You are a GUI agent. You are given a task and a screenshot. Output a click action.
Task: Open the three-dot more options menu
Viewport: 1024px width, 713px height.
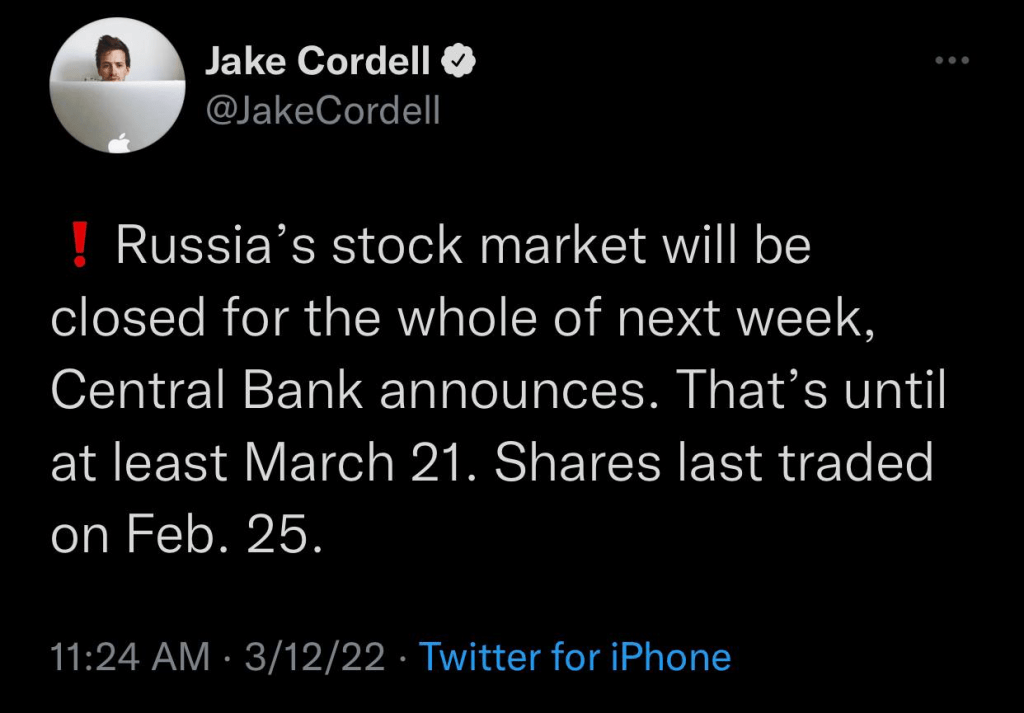pyautogui.click(x=952, y=61)
